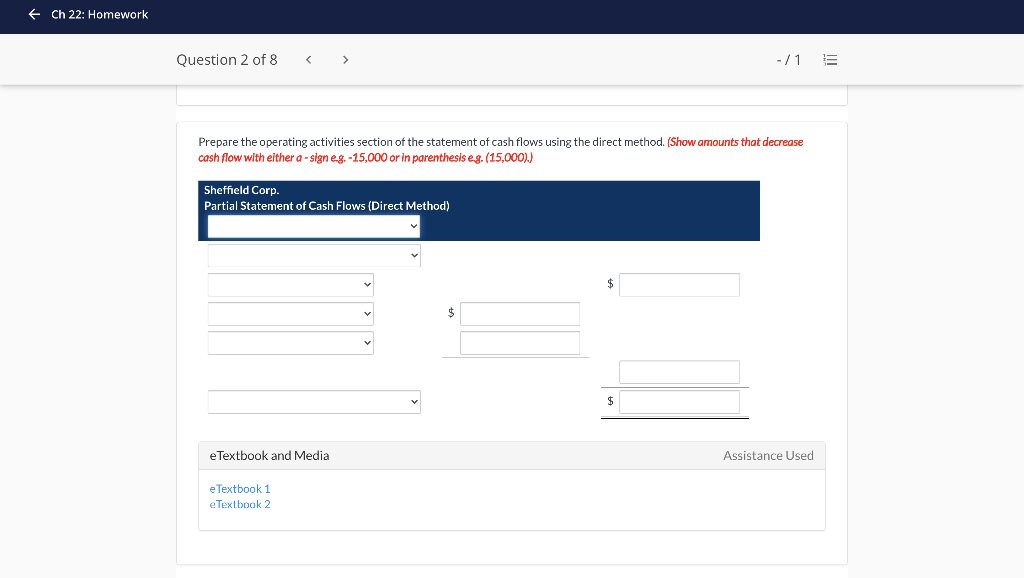Click the score indicator showing -/1
1024x578 pixels.
(788, 59)
